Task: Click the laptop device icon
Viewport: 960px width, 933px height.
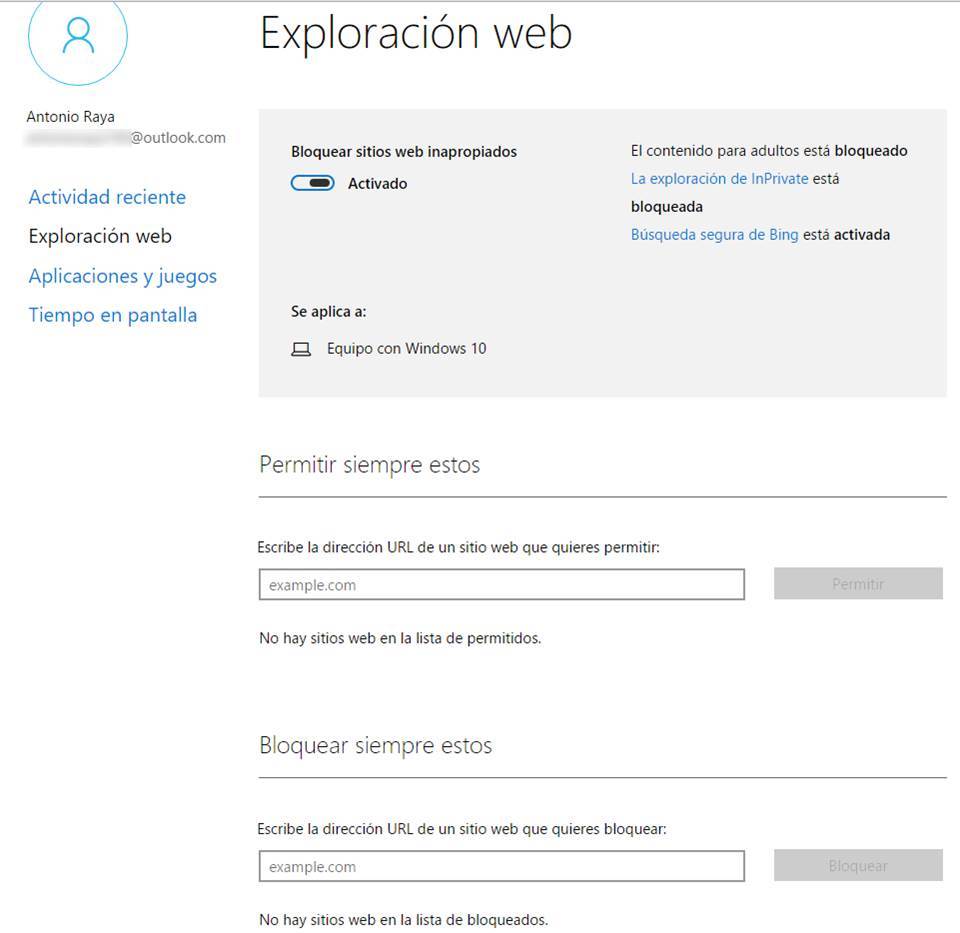Action: (301, 350)
